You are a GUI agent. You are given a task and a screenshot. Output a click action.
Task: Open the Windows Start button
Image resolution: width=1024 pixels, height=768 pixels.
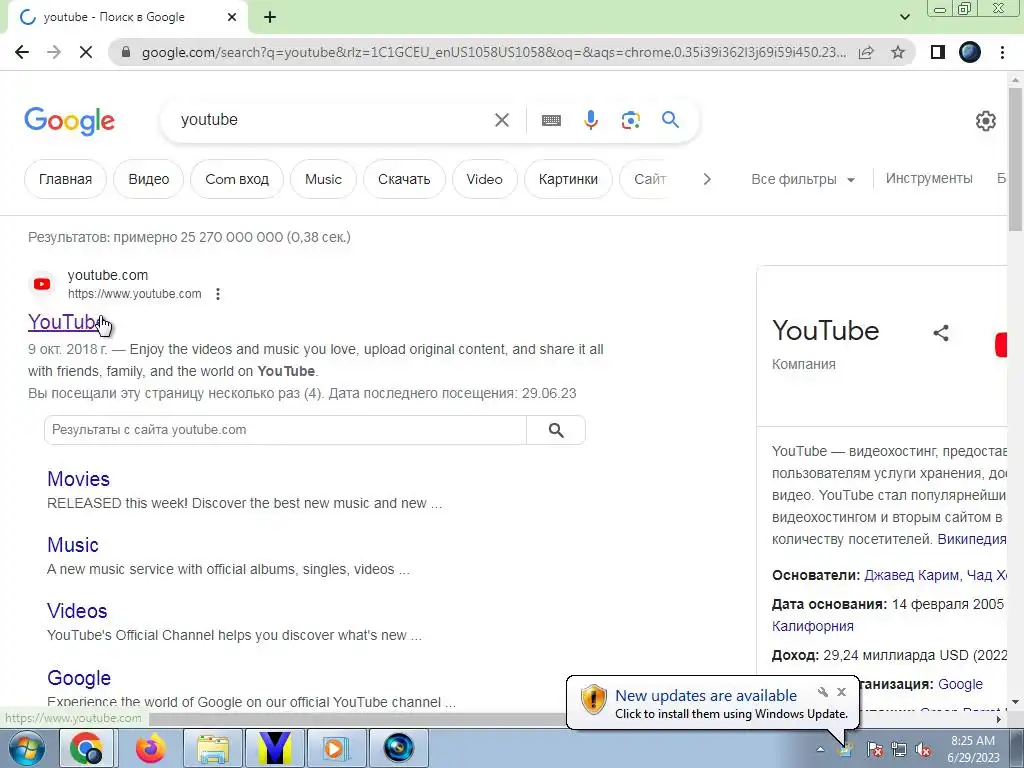pyautogui.click(x=26, y=748)
